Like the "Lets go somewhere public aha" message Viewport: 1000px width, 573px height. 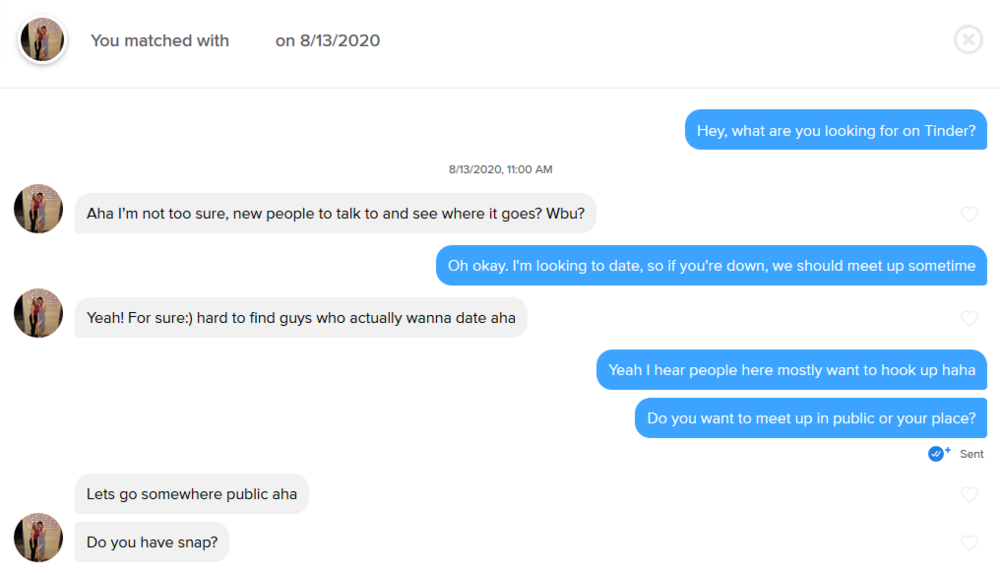point(969,494)
